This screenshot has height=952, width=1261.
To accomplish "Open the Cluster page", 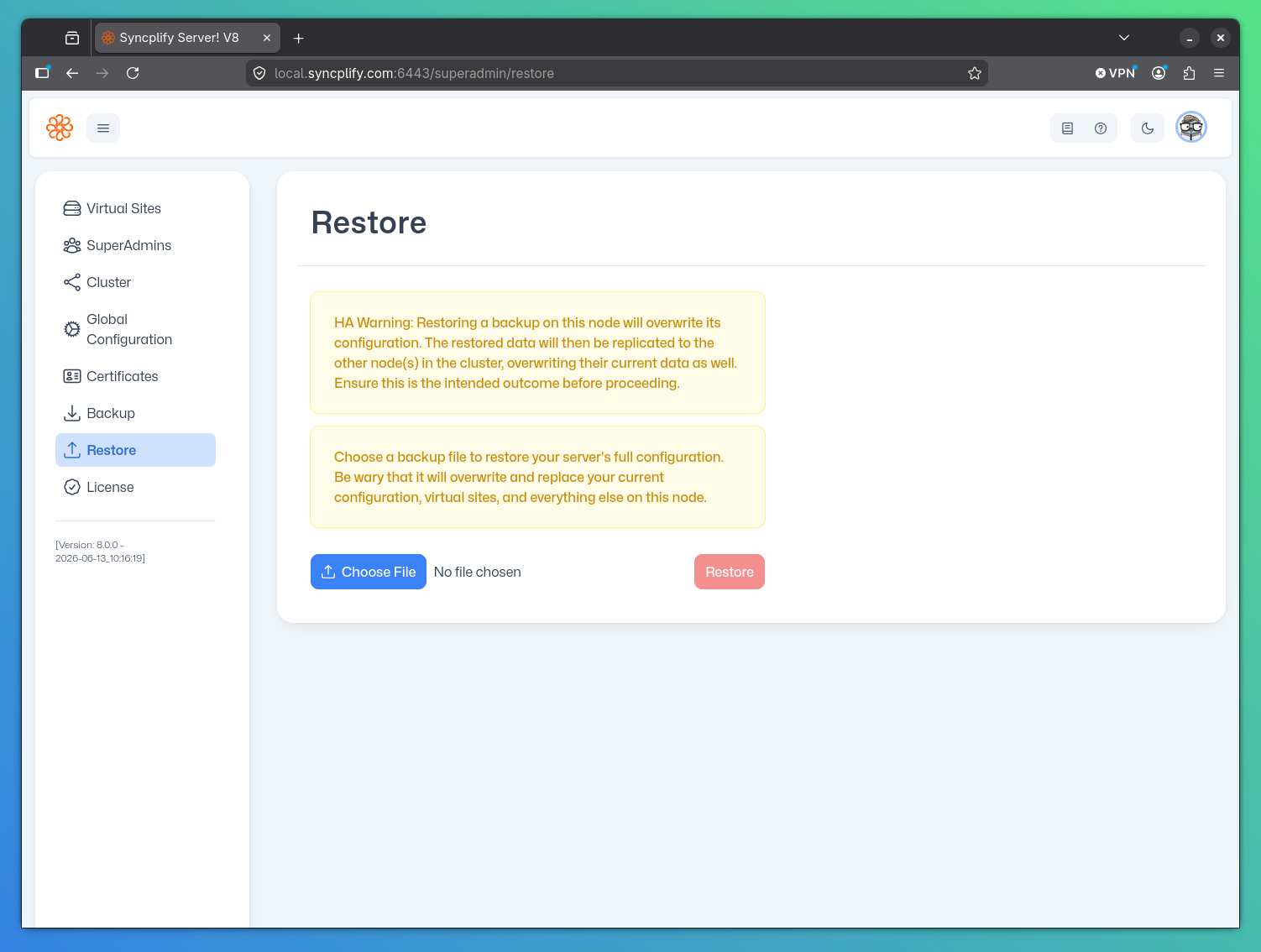I will [x=135, y=282].
